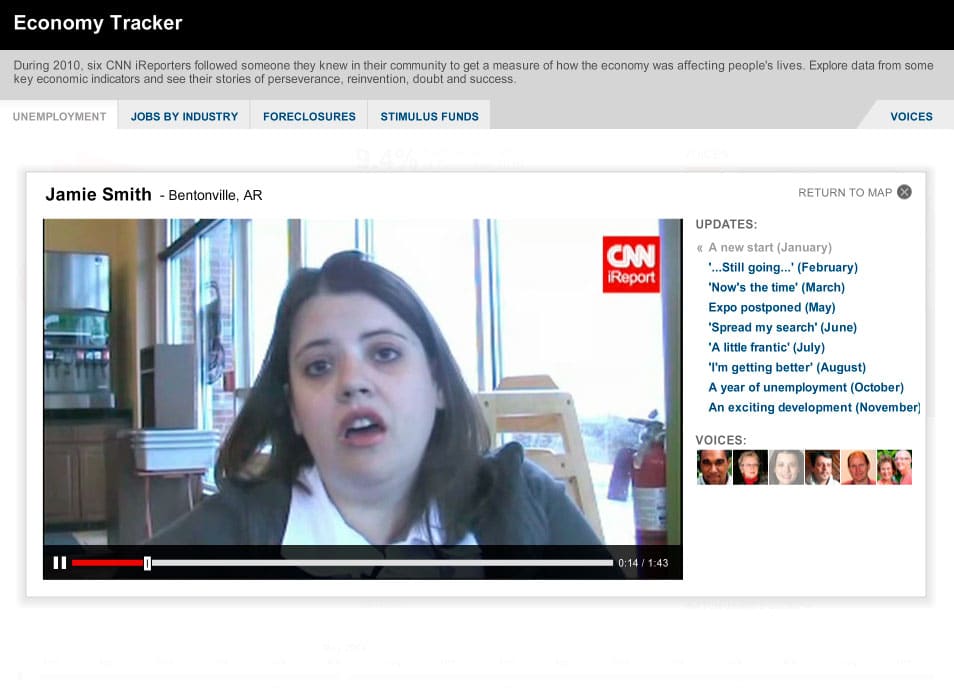Image resolution: width=954 pixels, height=700 pixels.
Task: Close overlay with the X icon
Action: coord(905,192)
